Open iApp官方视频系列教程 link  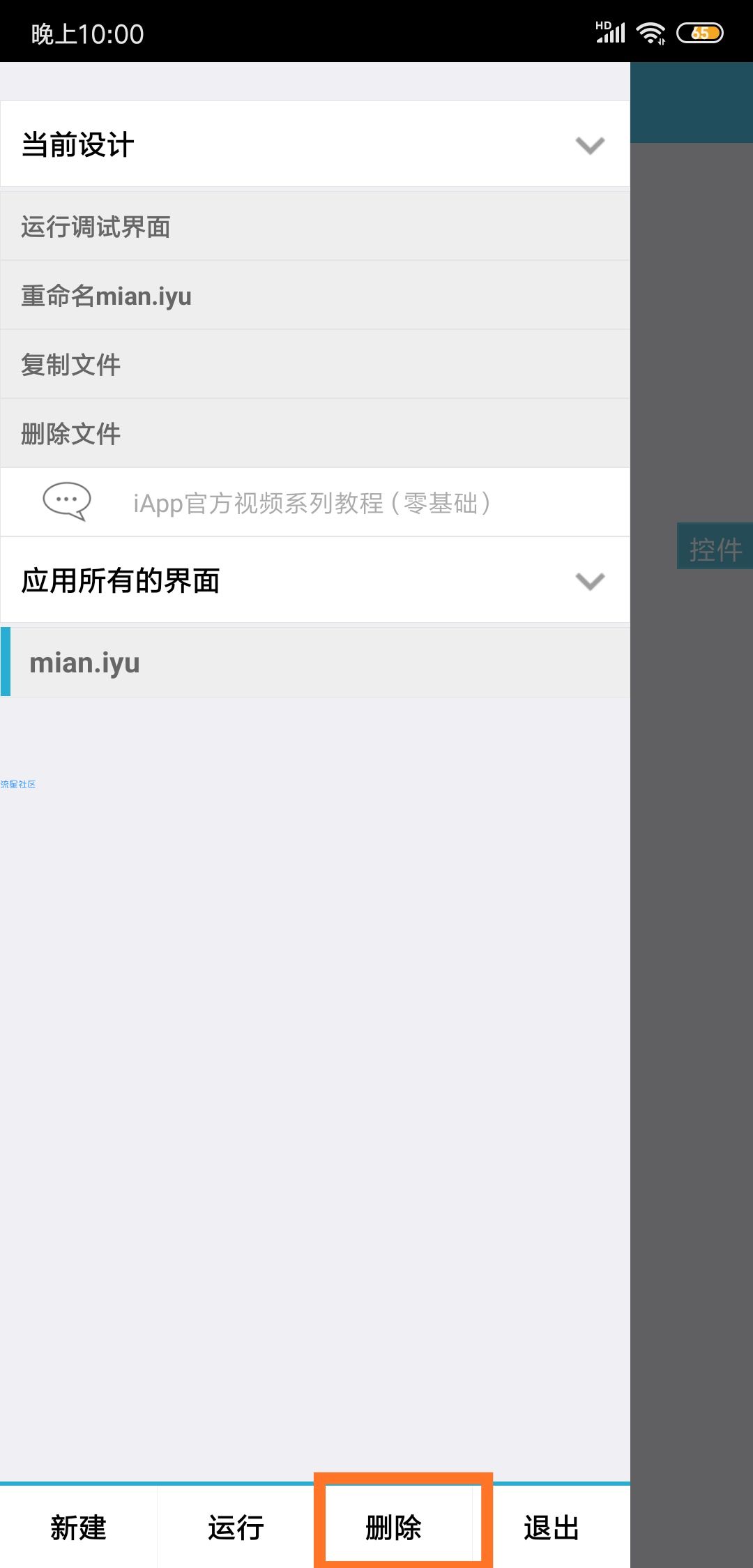pyautogui.click(x=312, y=503)
